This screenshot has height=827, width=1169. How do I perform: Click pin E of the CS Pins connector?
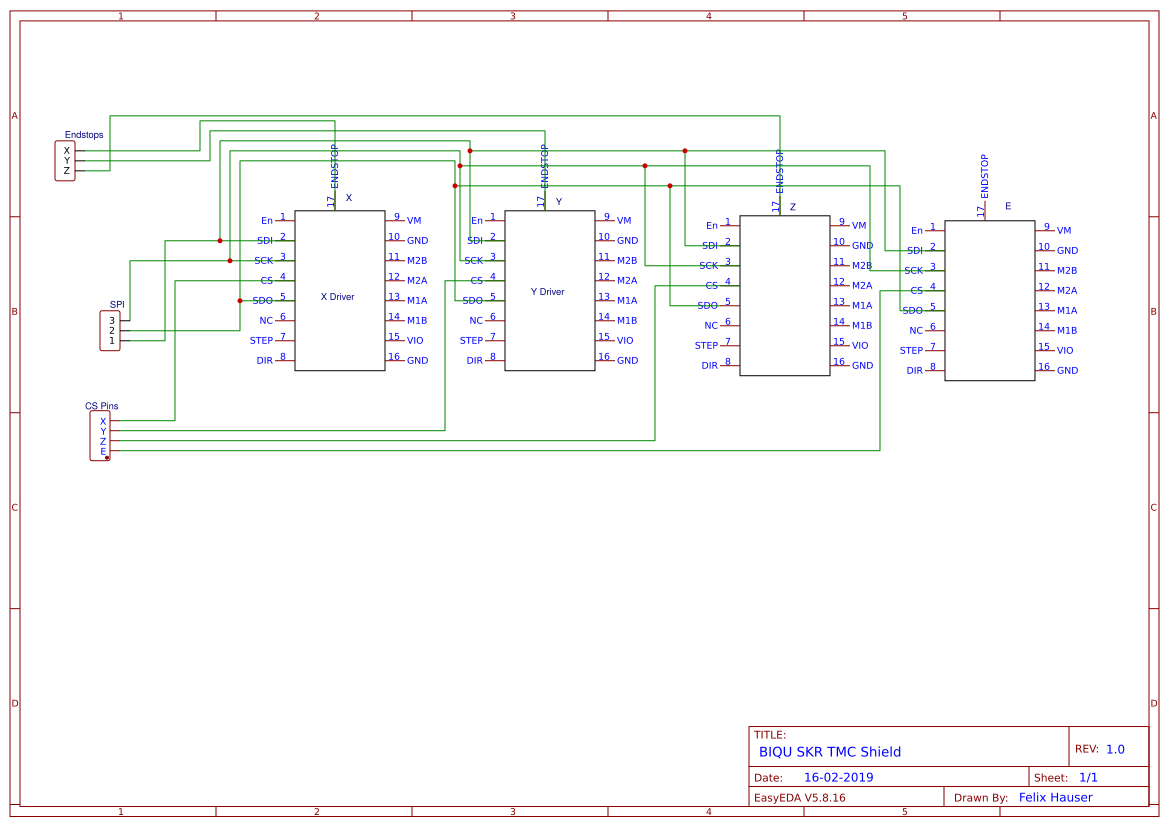102,452
